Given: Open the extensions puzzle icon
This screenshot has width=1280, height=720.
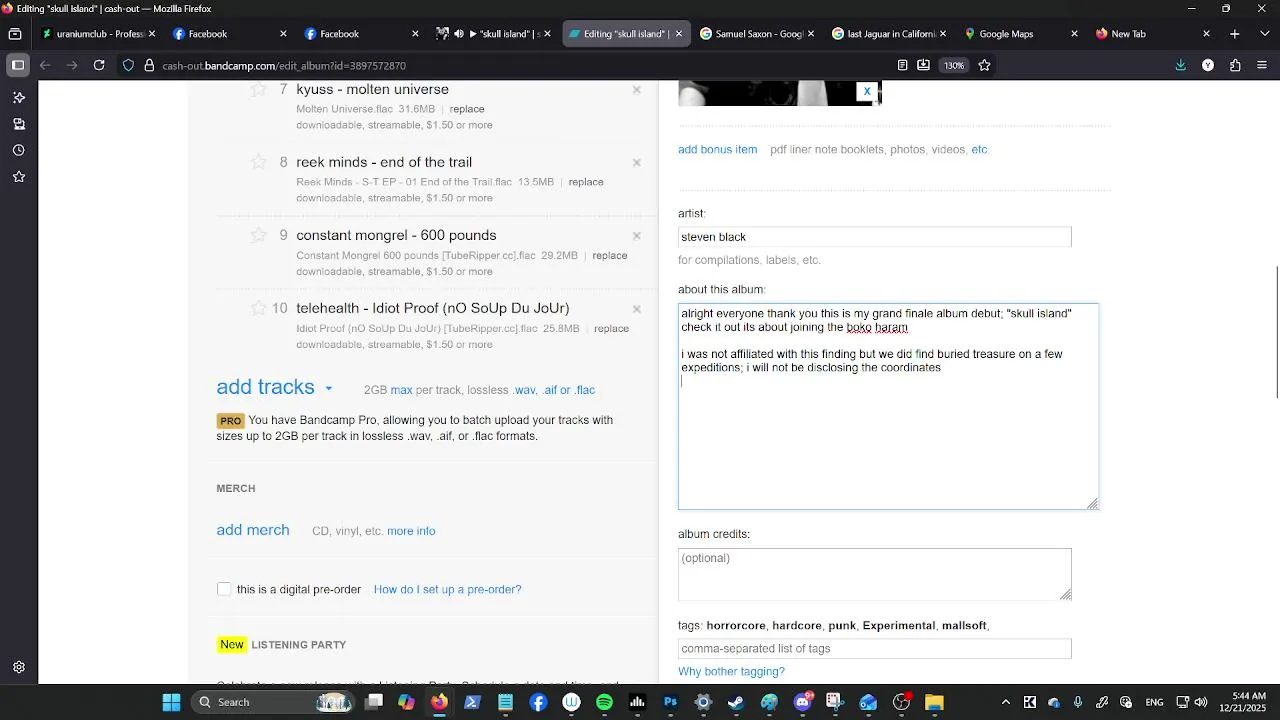Looking at the screenshot, I should coord(1235,65).
